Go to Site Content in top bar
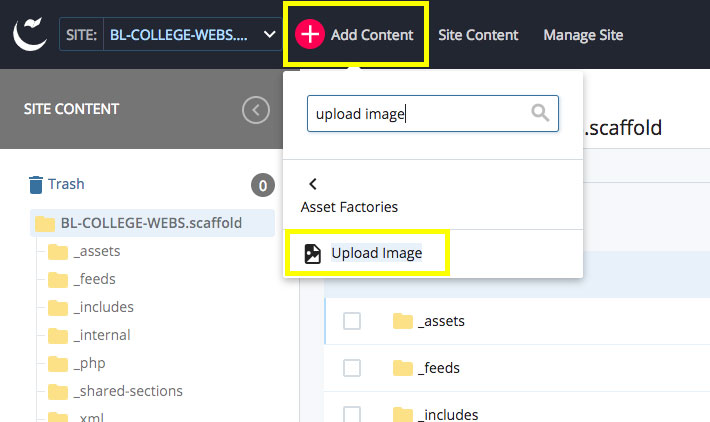710x422 pixels. tap(478, 35)
